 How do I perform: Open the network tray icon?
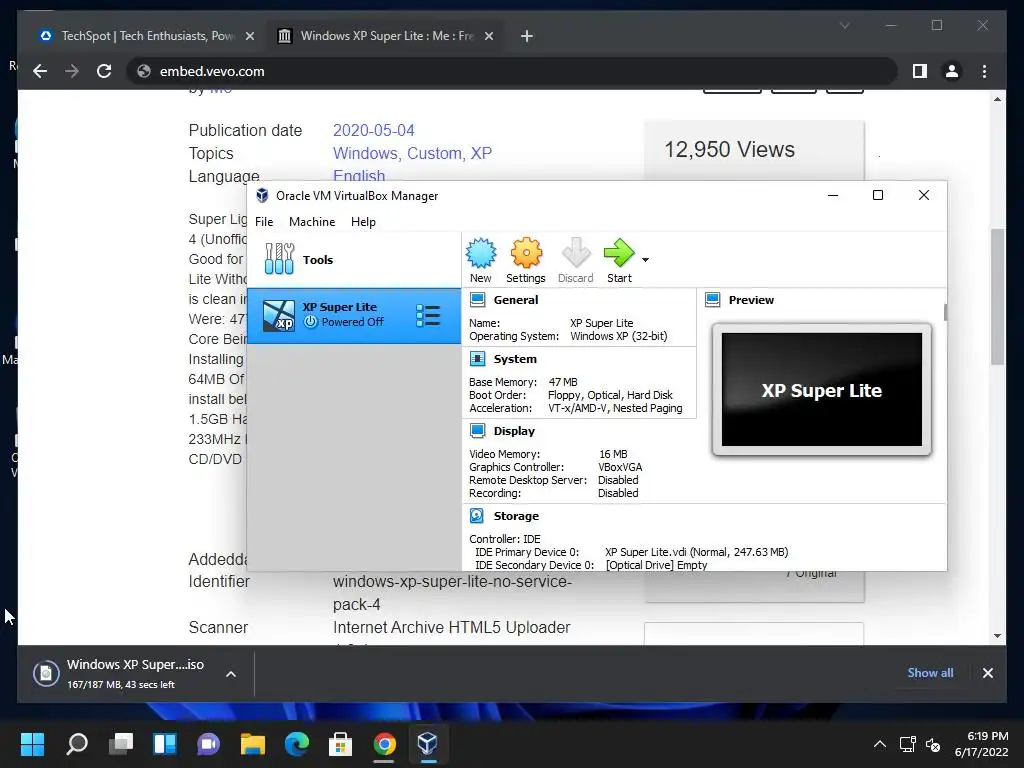click(x=907, y=744)
